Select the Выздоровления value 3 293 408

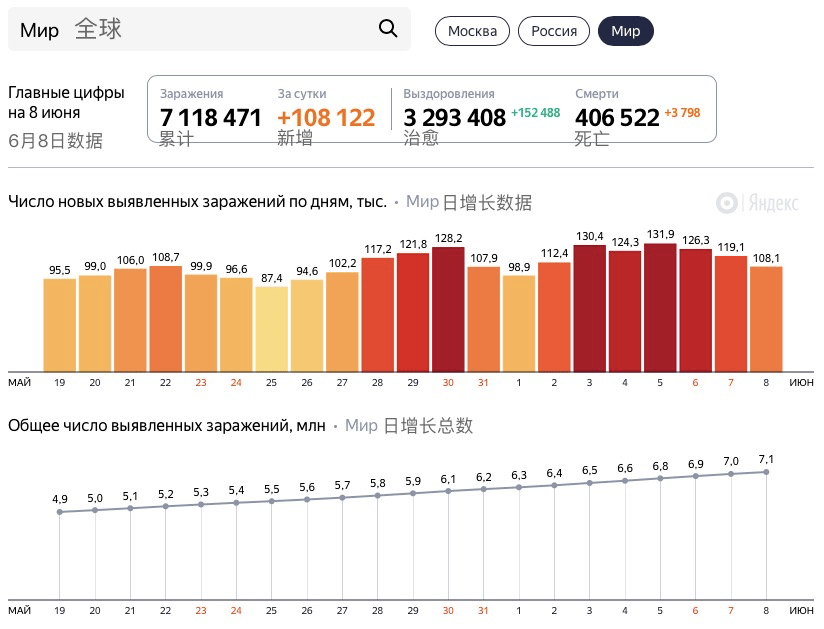(x=454, y=118)
